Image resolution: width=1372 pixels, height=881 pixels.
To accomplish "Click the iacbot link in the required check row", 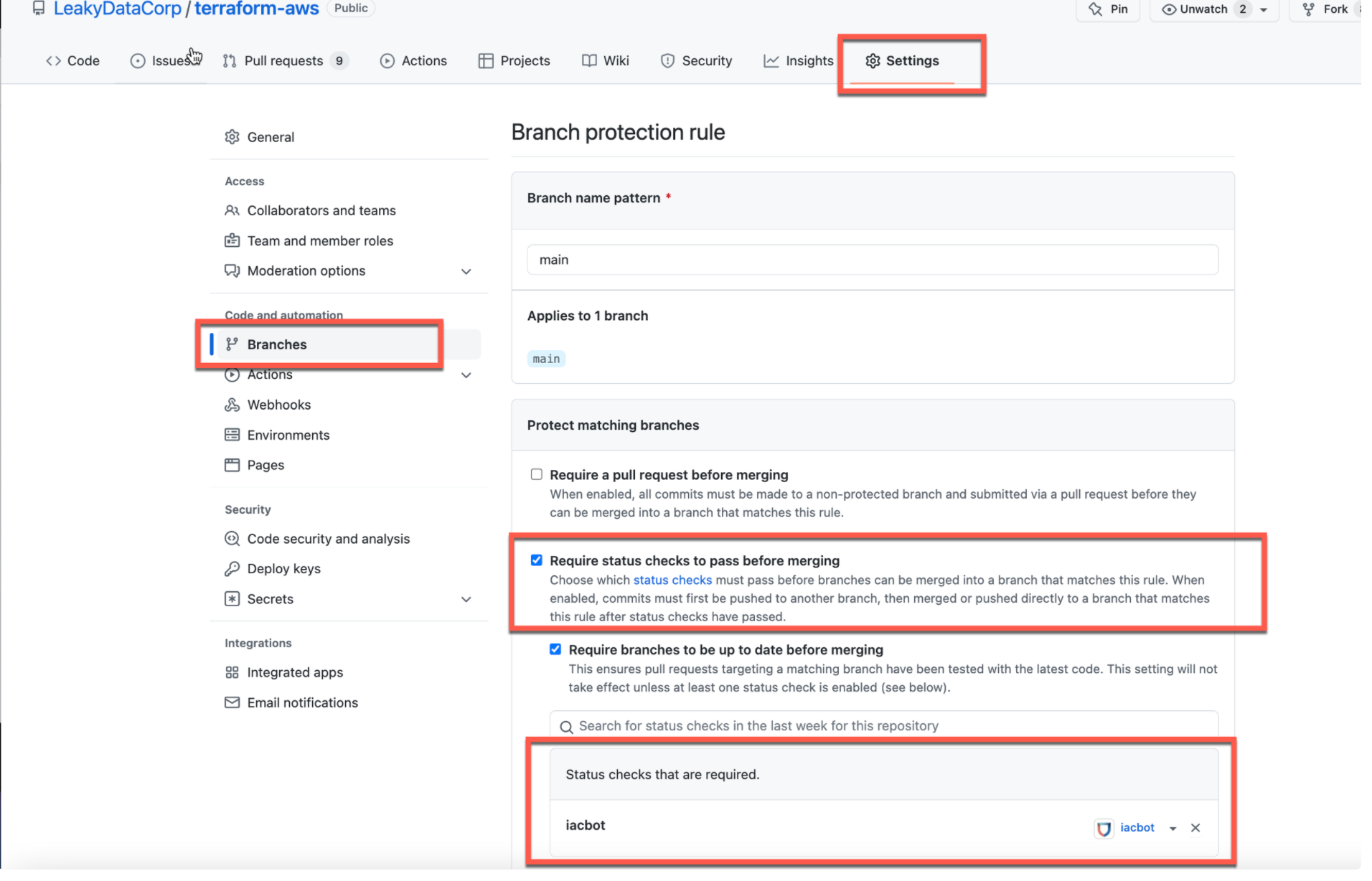I will [x=1137, y=827].
